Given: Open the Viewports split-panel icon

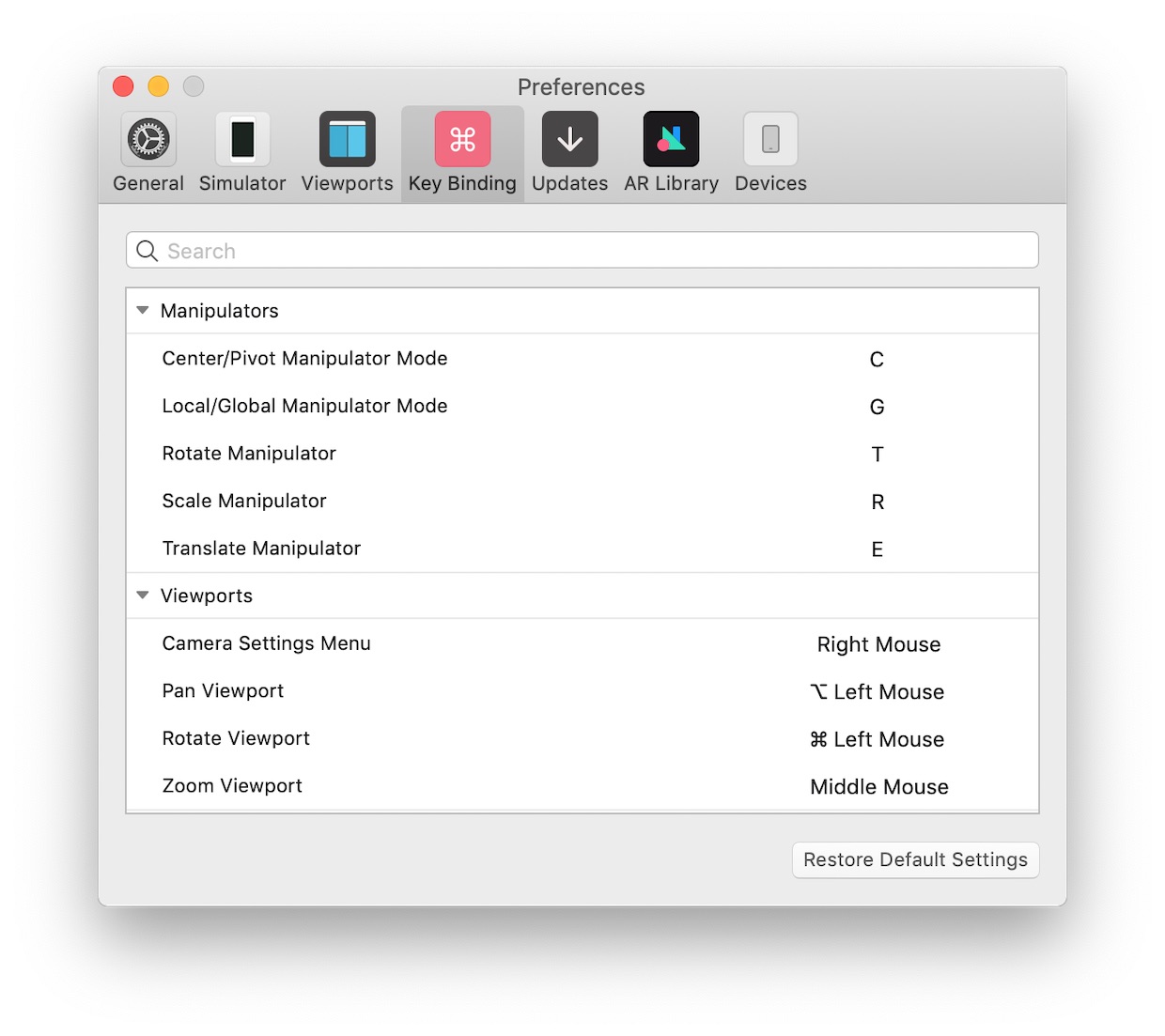Looking at the screenshot, I should click(347, 140).
